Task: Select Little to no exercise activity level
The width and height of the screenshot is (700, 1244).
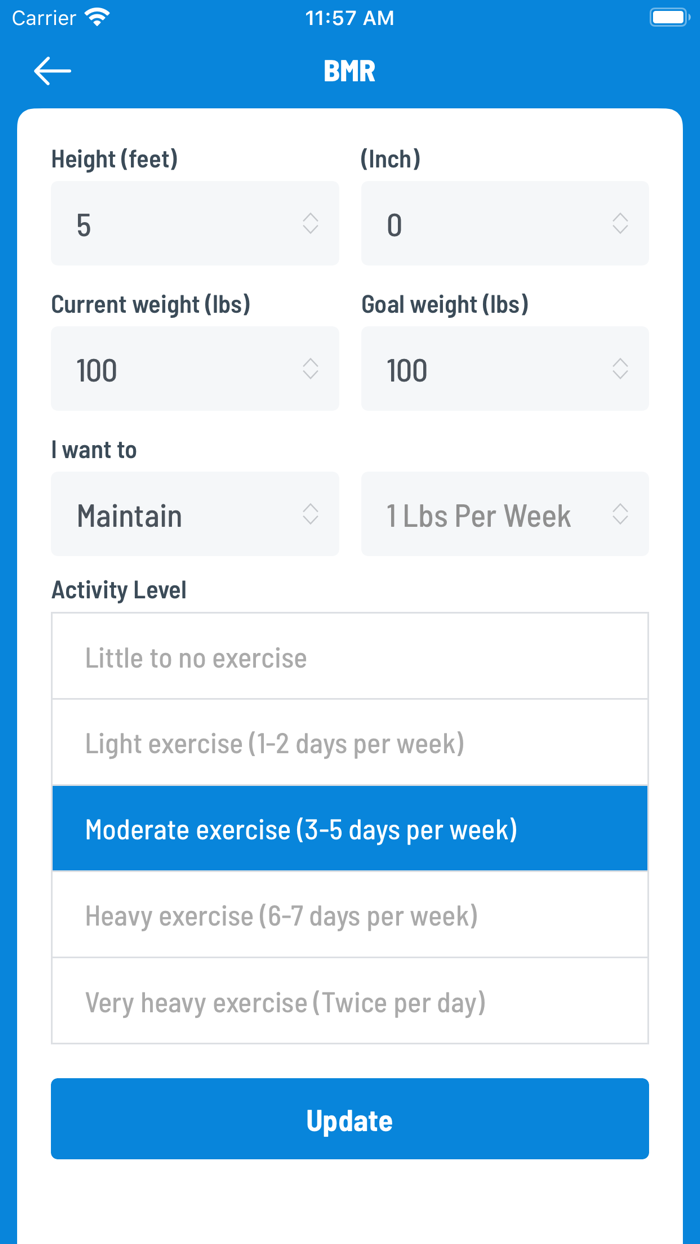Action: (x=350, y=656)
